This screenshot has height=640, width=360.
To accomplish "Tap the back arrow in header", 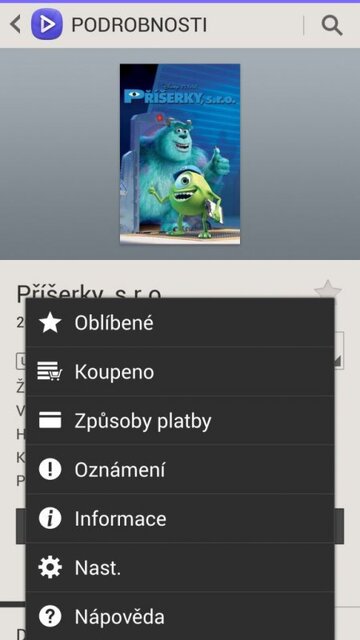I will 16,24.
